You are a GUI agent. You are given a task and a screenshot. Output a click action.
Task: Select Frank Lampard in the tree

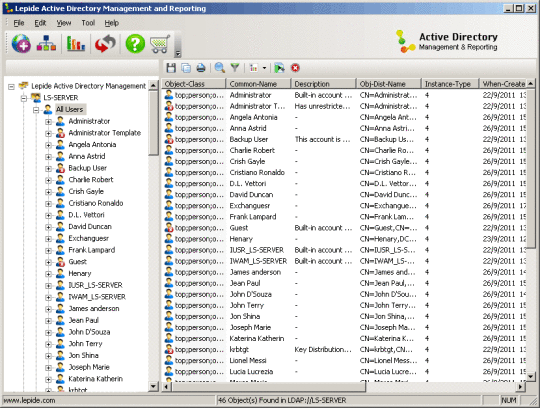[x=92, y=250]
